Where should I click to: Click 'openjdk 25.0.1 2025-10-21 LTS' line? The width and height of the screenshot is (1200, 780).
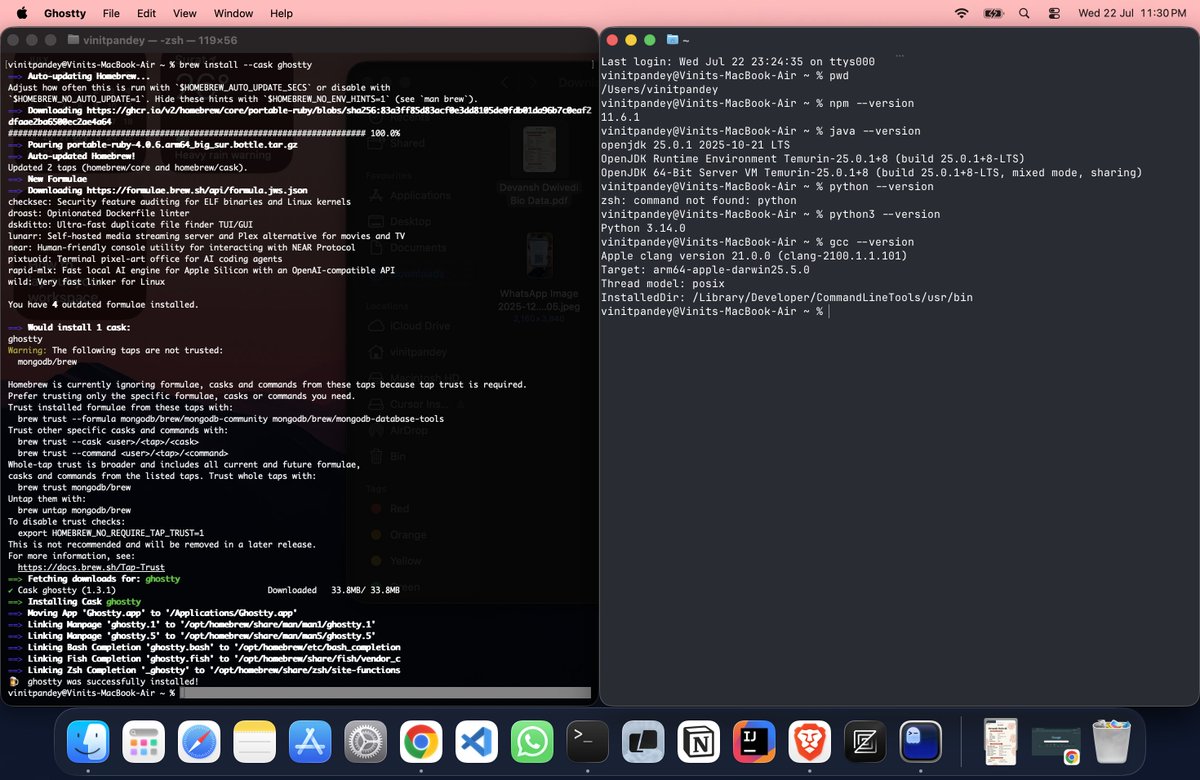point(697,145)
